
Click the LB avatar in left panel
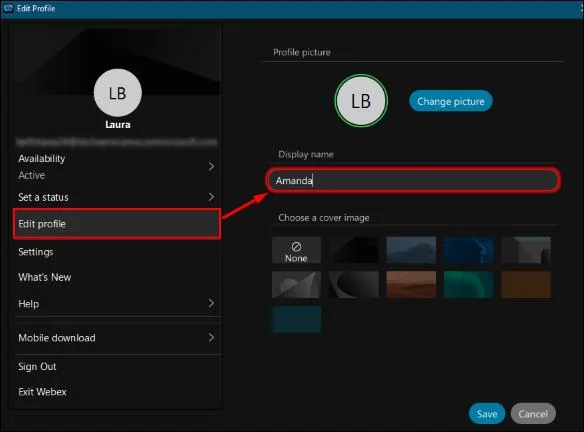click(118, 93)
